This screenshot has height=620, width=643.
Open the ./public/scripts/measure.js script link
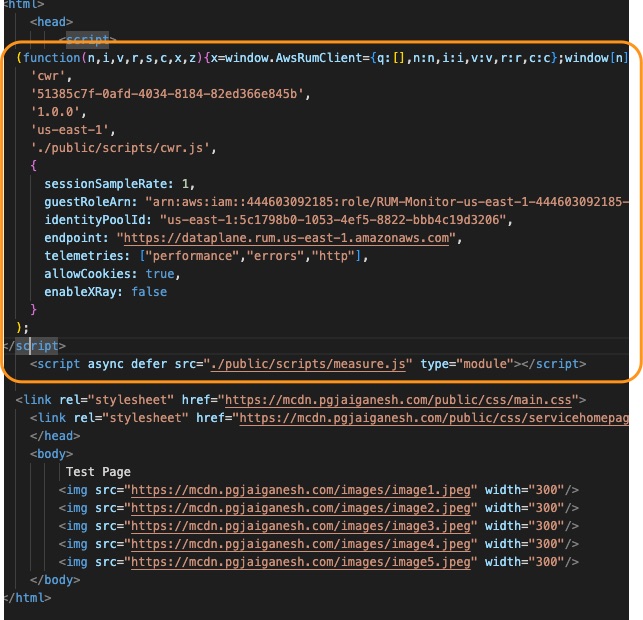308,364
